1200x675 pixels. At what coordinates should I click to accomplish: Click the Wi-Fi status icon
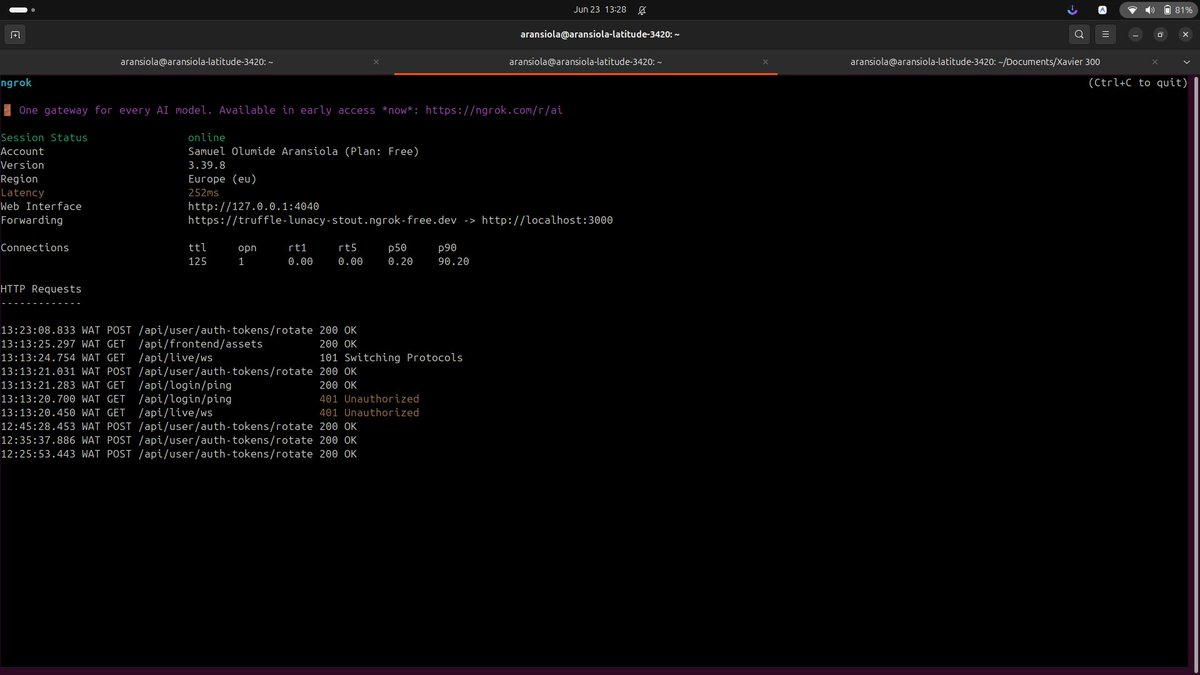click(x=1133, y=9)
